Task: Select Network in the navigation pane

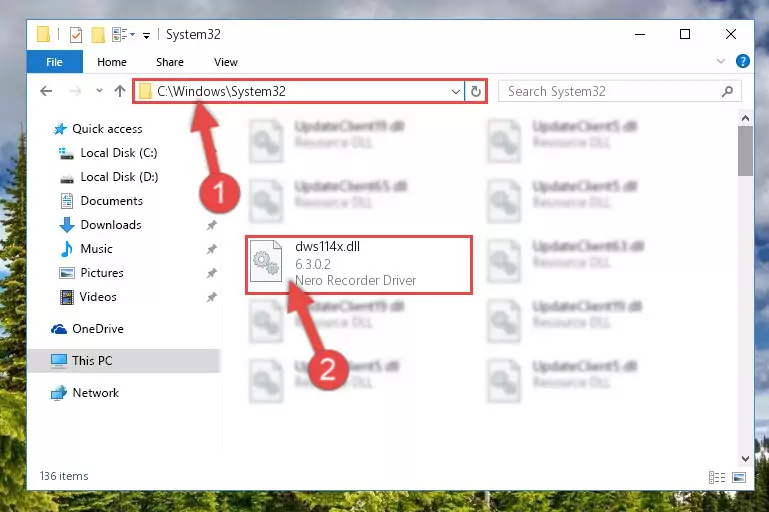Action: click(x=95, y=393)
